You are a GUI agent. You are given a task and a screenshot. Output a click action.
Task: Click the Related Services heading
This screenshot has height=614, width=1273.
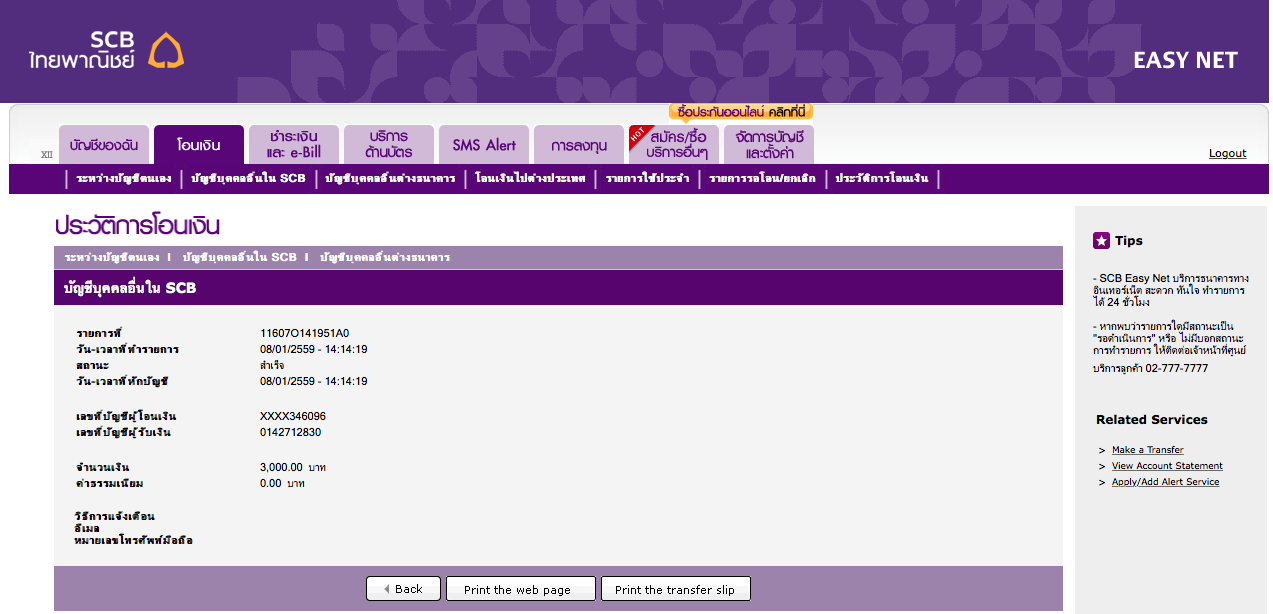tap(1152, 419)
